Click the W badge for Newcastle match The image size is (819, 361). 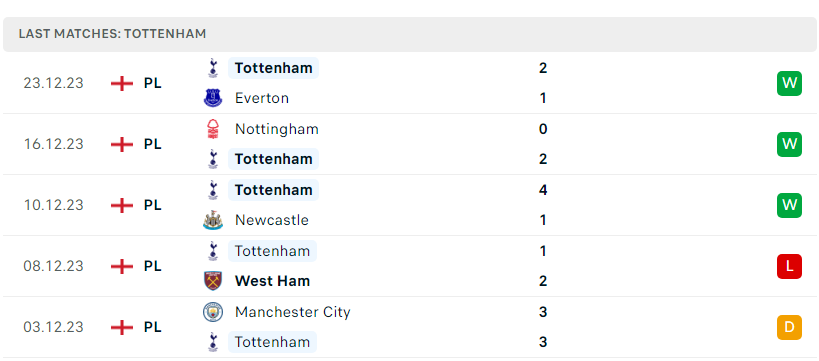pos(789,205)
